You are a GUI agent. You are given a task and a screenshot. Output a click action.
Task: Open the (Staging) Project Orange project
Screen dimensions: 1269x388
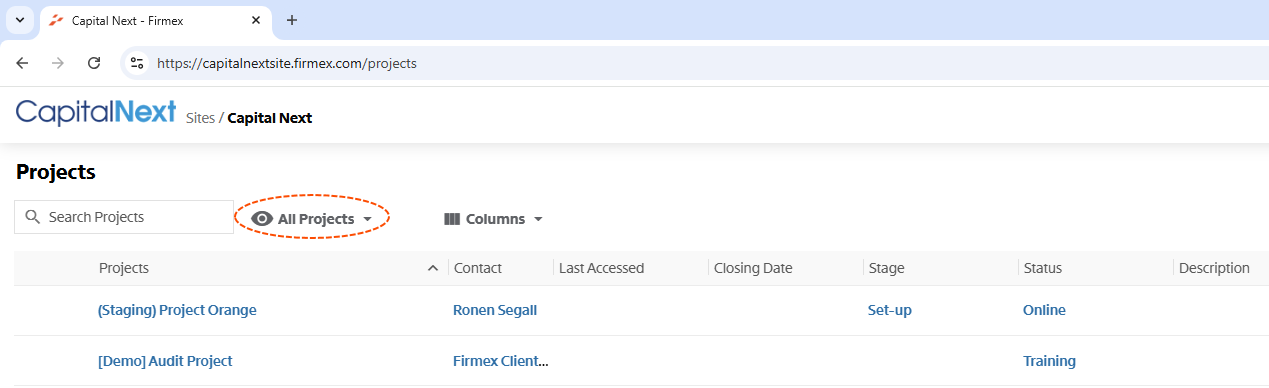coord(177,310)
